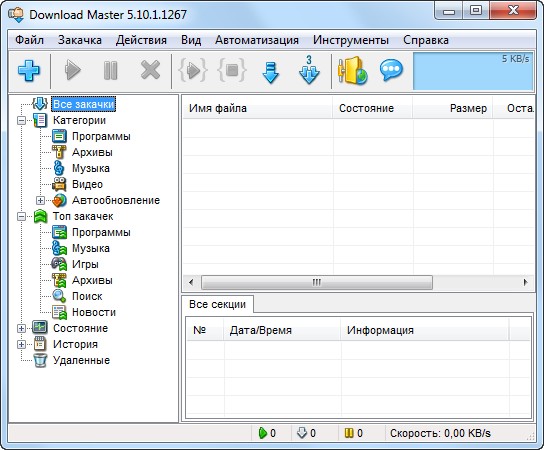Viewport: 544px width, 450px height.
Task: Open the Автоматизация menu
Action: [257, 40]
